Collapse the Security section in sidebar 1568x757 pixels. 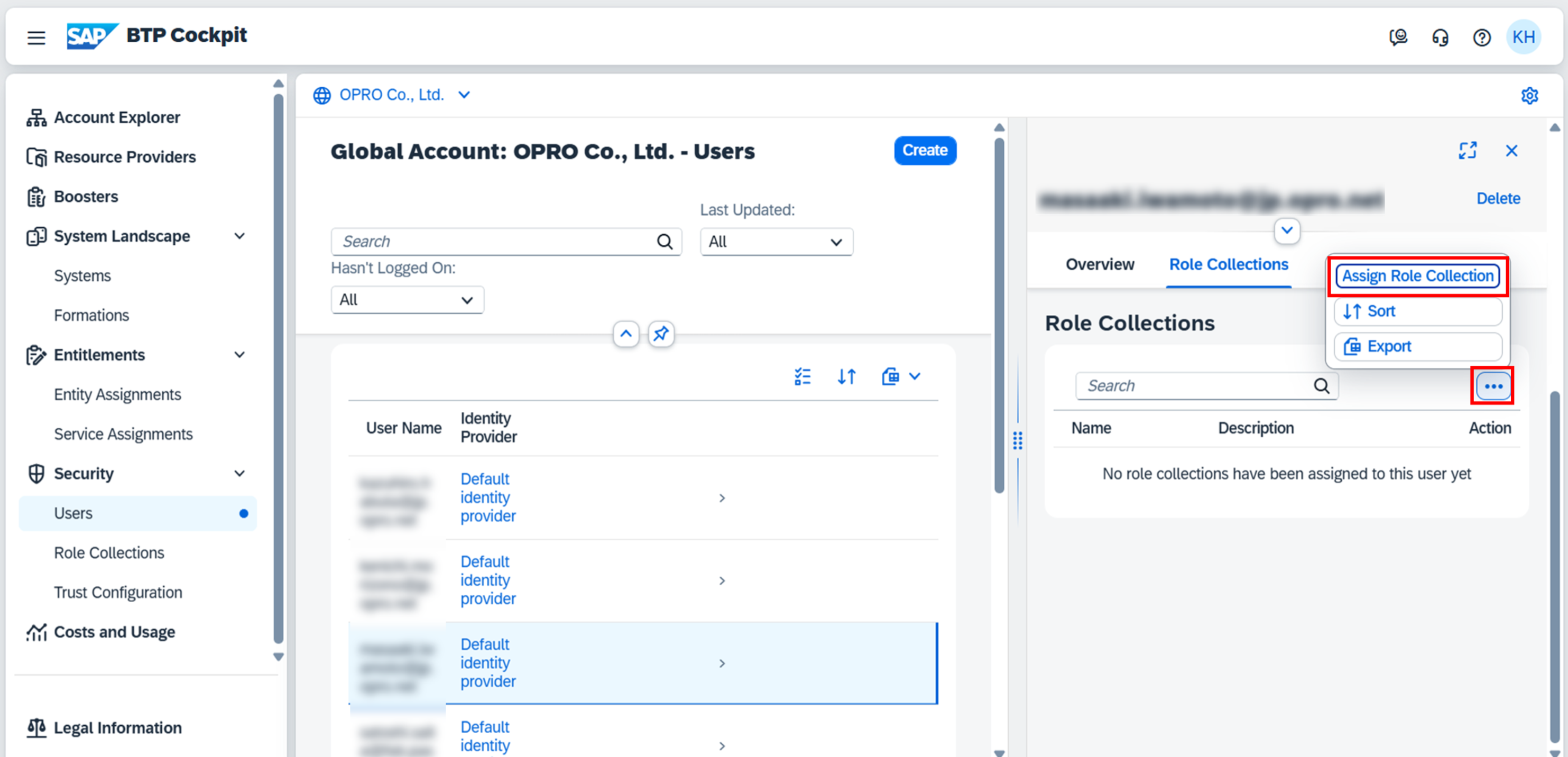pyautogui.click(x=240, y=474)
